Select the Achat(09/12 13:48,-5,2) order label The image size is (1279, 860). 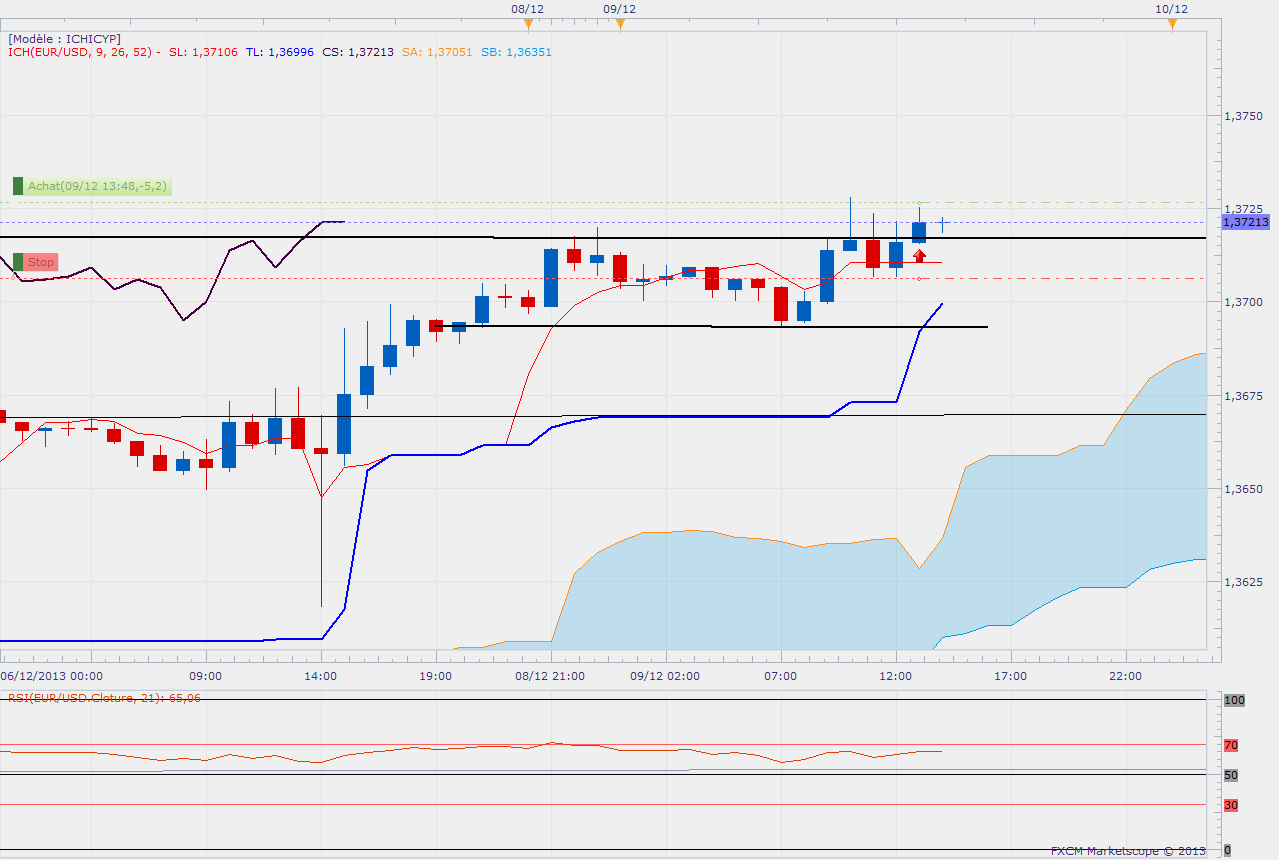pos(98,186)
